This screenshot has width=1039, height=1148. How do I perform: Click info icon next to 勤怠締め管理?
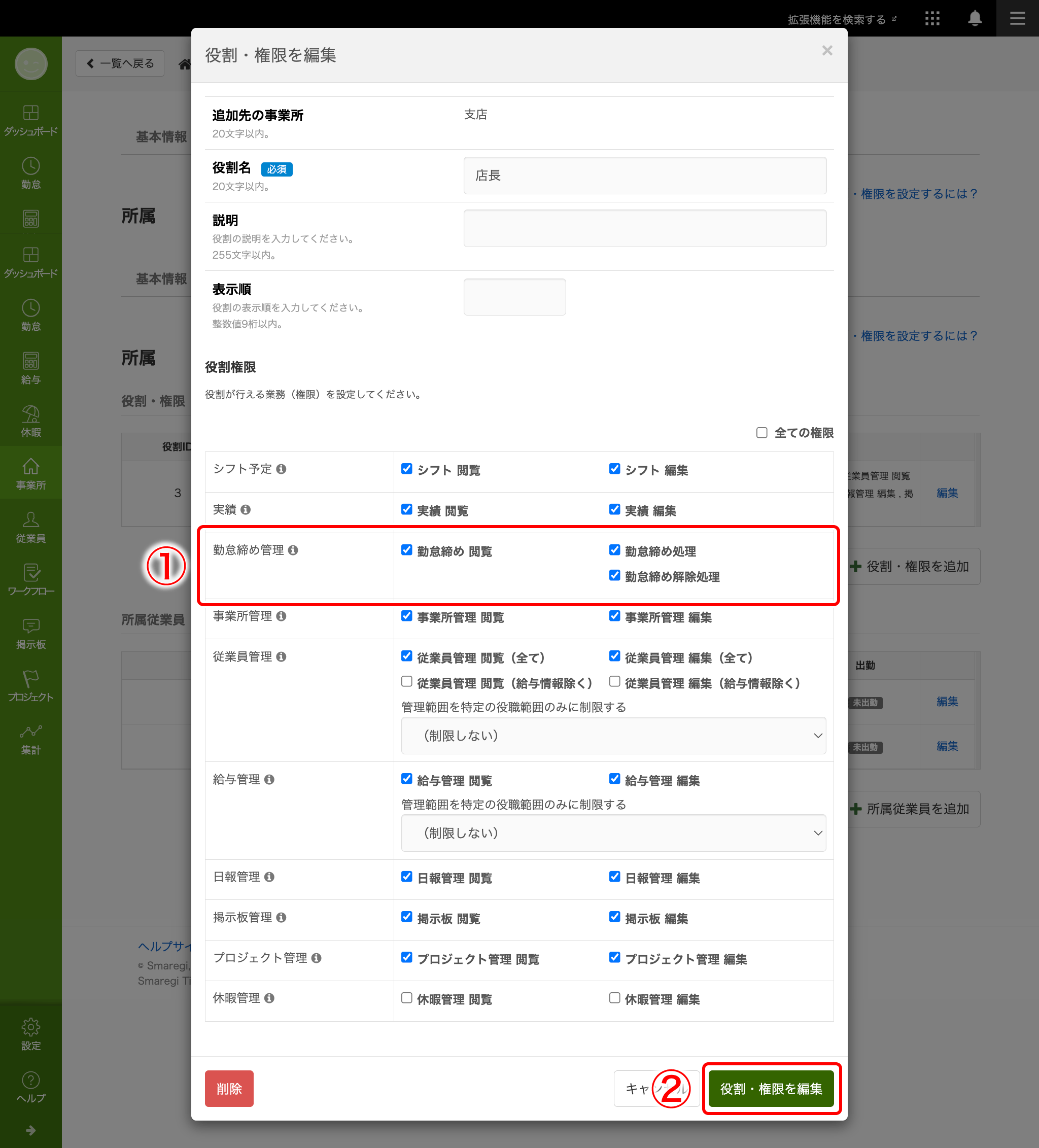click(x=293, y=550)
